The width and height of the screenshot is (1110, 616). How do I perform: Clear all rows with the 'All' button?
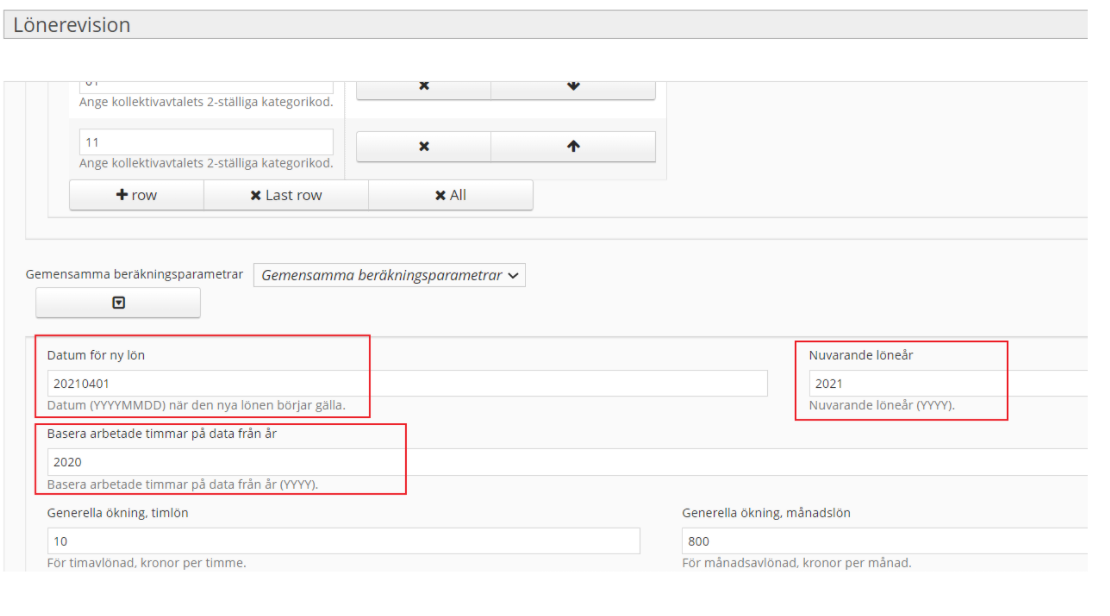tap(450, 195)
